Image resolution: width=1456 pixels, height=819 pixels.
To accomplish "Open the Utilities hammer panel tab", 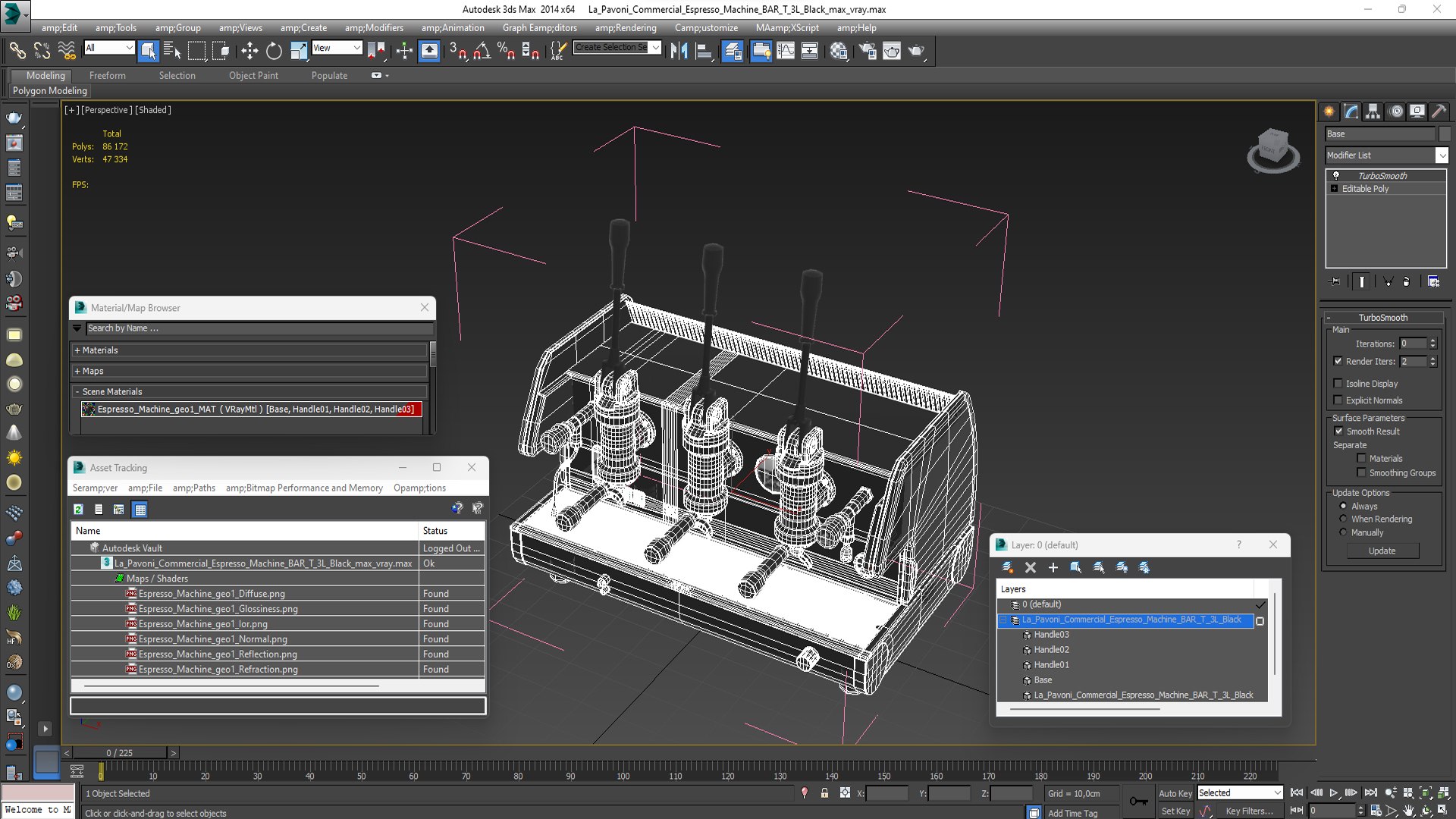I will tap(1439, 111).
